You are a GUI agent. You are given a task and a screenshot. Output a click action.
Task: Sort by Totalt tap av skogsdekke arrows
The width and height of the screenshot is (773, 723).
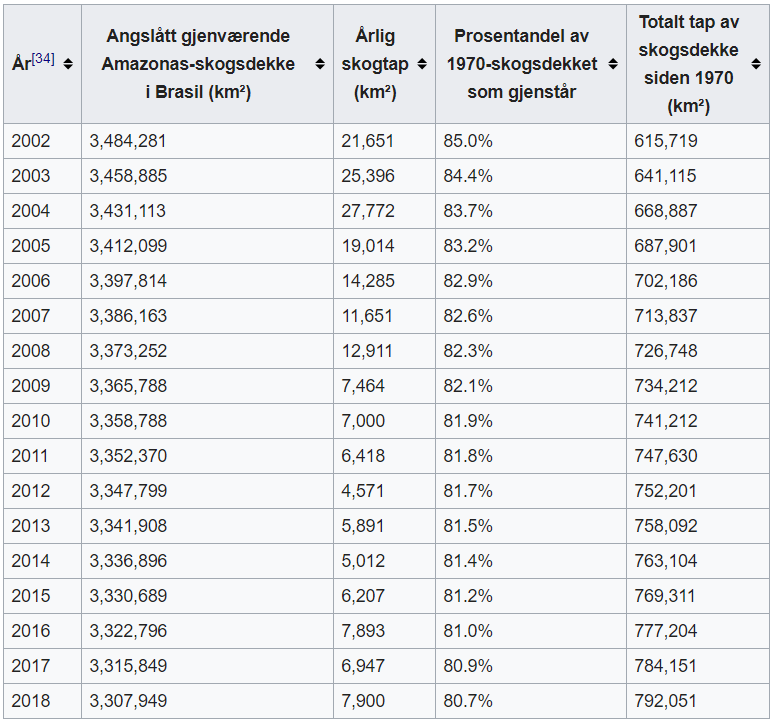(756, 64)
